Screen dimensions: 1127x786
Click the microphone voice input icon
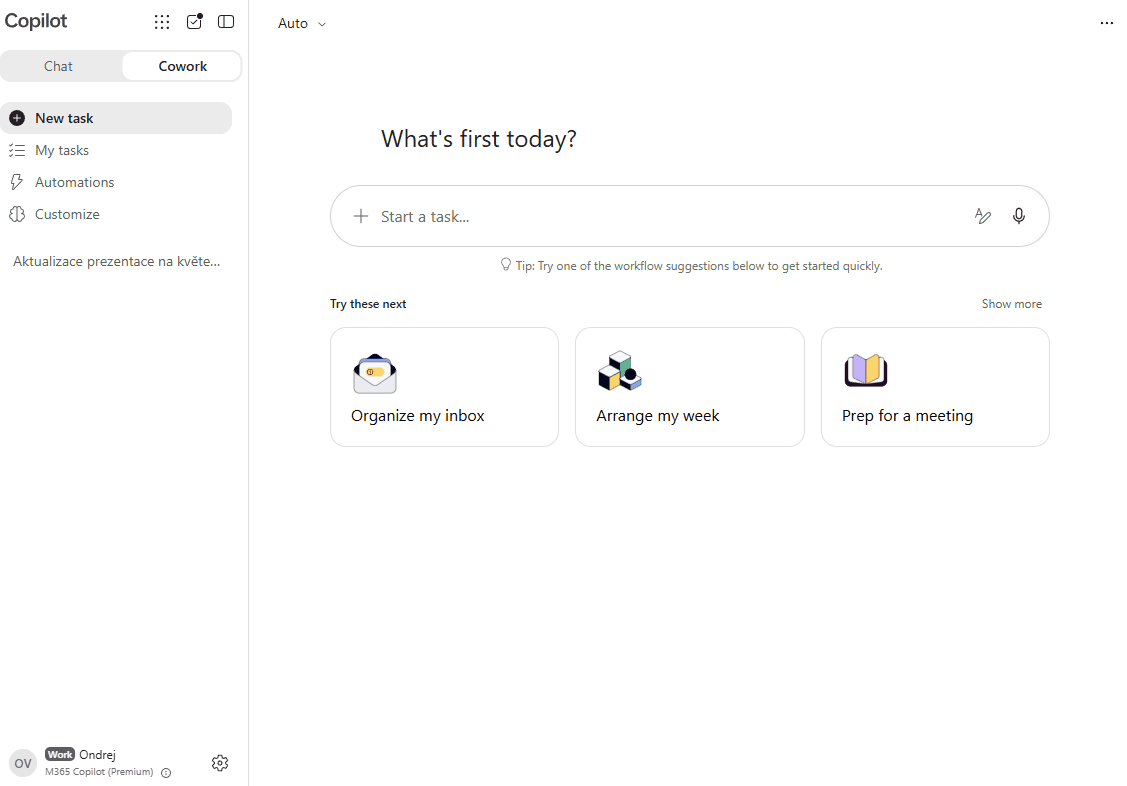click(1018, 216)
